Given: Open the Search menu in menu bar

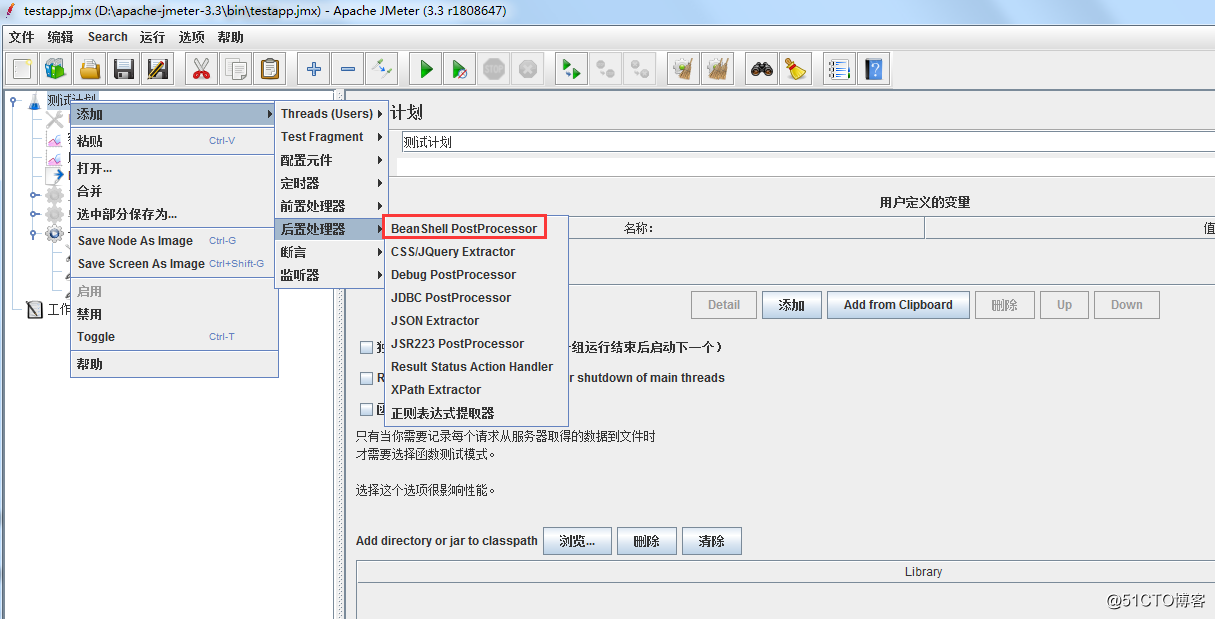Looking at the screenshot, I should coord(108,37).
